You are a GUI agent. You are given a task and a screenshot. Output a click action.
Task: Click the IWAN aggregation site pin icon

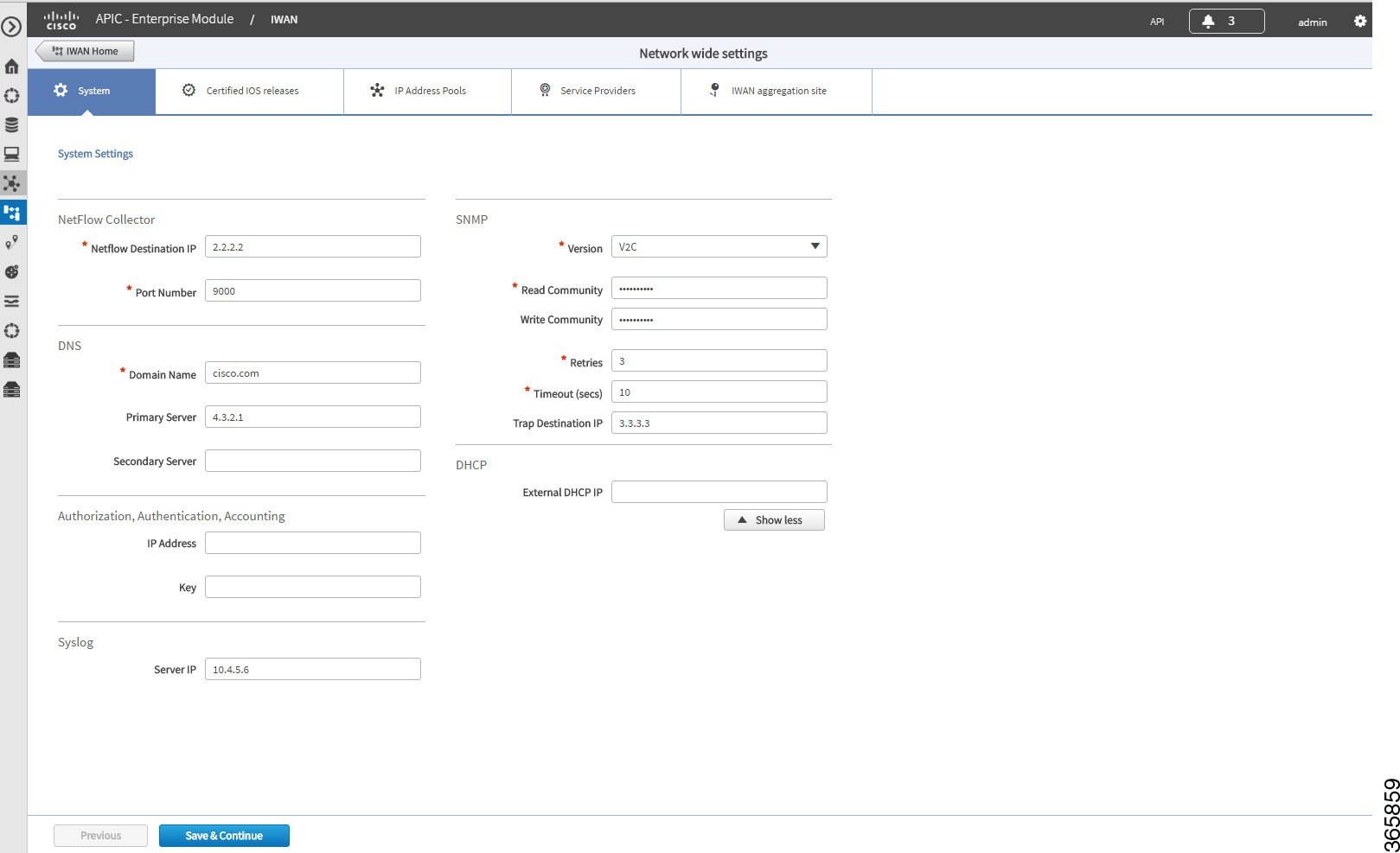(x=714, y=90)
